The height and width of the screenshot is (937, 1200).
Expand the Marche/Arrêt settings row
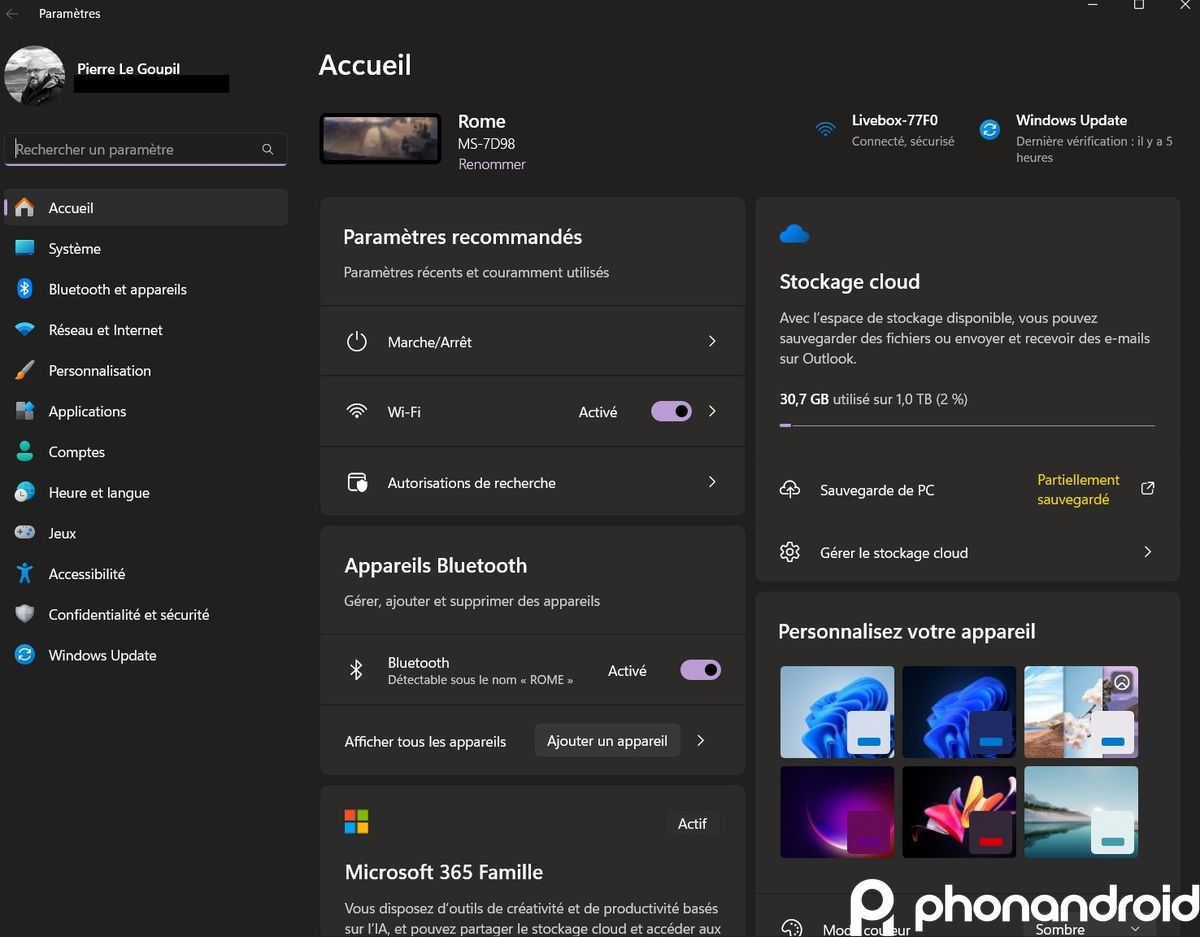(533, 341)
